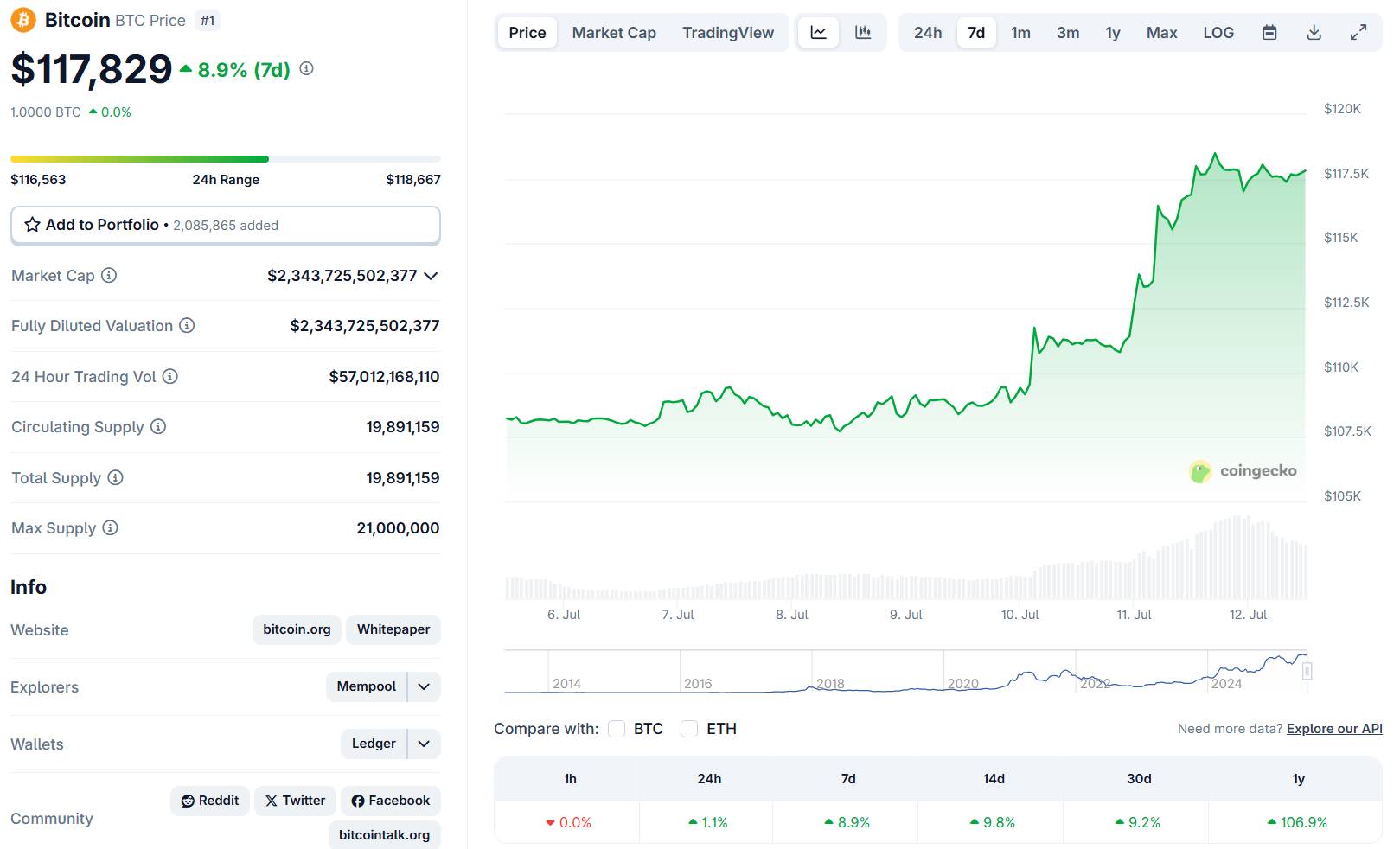The image size is (1400, 849).
Task: Set chart range to 24h
Action: pos(928,33)
